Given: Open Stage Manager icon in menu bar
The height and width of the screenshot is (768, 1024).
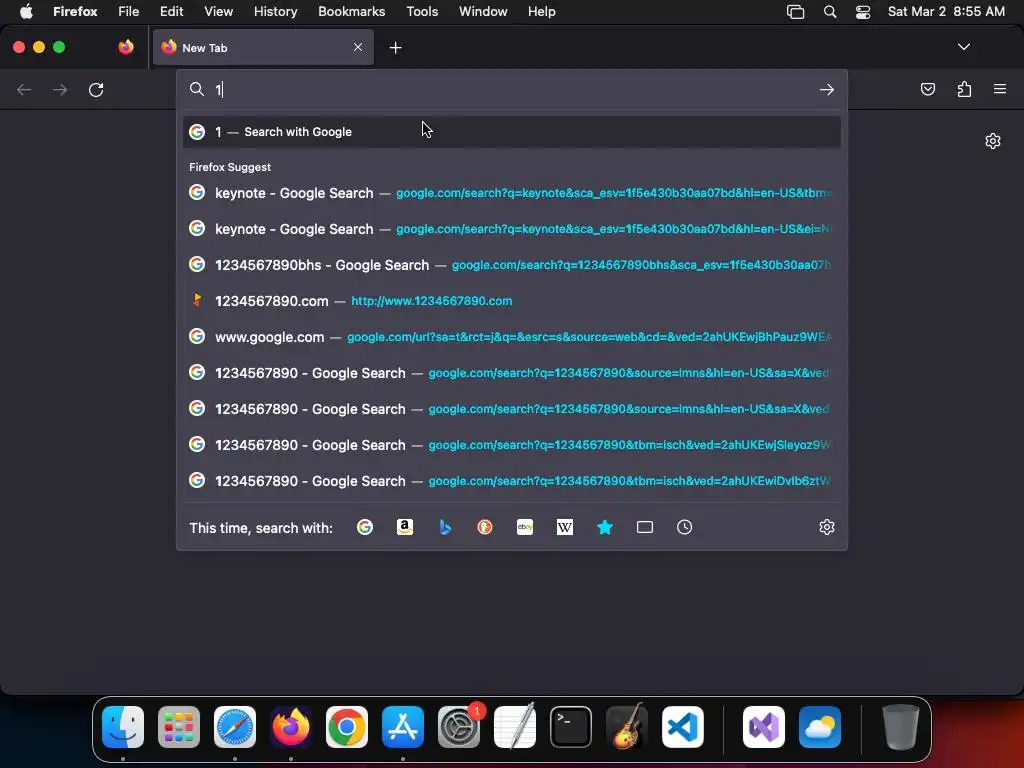Looking at the screenshot, I should point(795,12).
